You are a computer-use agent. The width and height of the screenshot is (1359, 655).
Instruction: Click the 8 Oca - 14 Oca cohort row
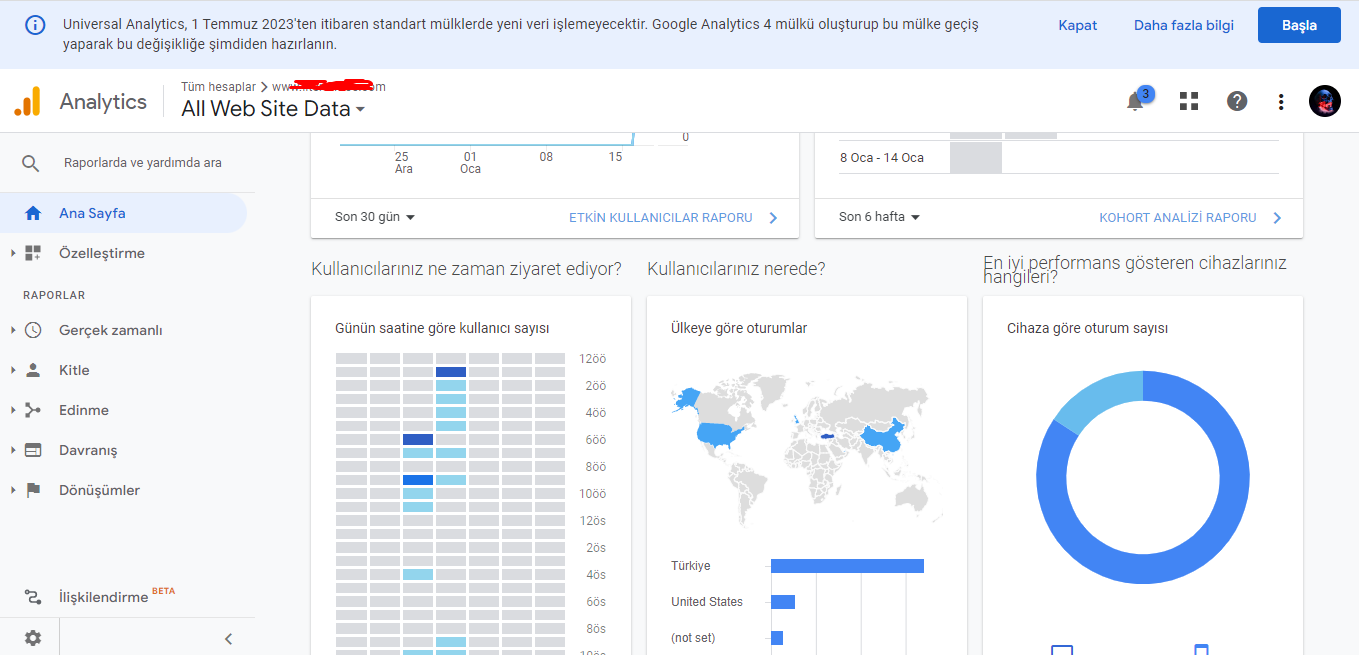click(x=1059, y=158)
